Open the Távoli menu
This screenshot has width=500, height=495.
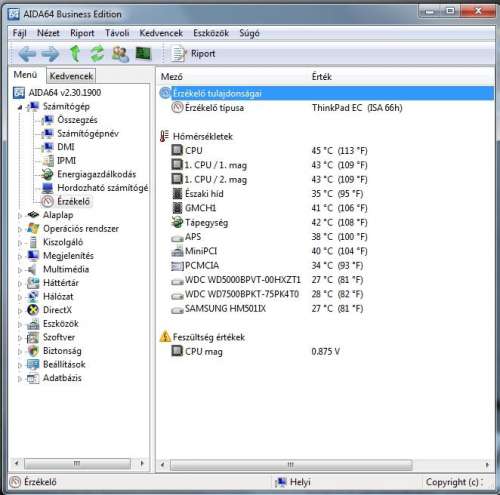(117, 33)
